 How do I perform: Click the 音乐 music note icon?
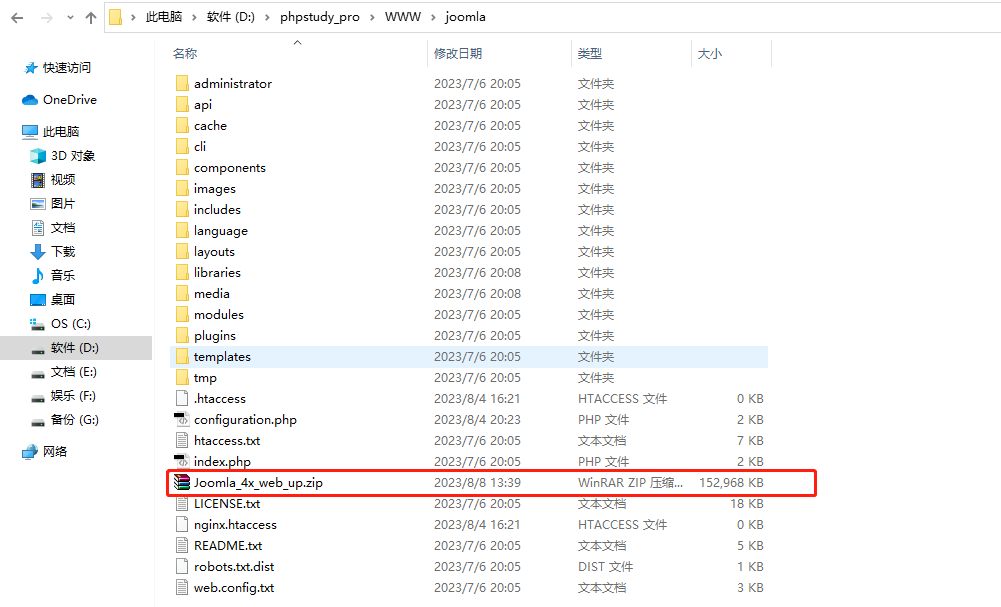click(38, 276)
